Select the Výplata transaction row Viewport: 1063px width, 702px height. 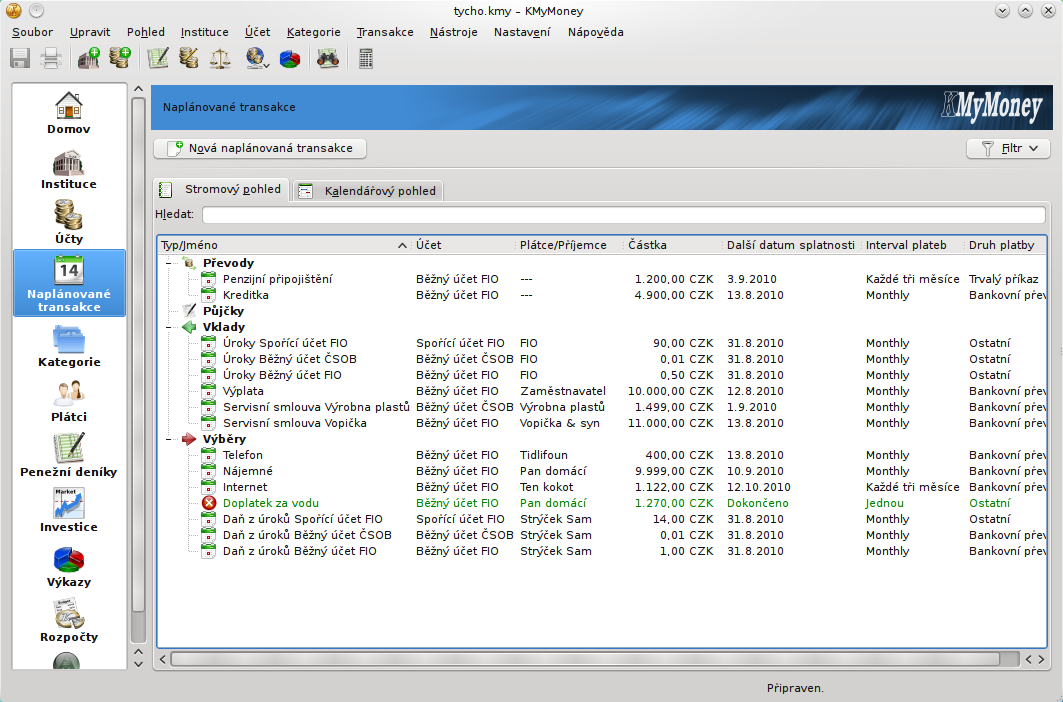[602, 391]
